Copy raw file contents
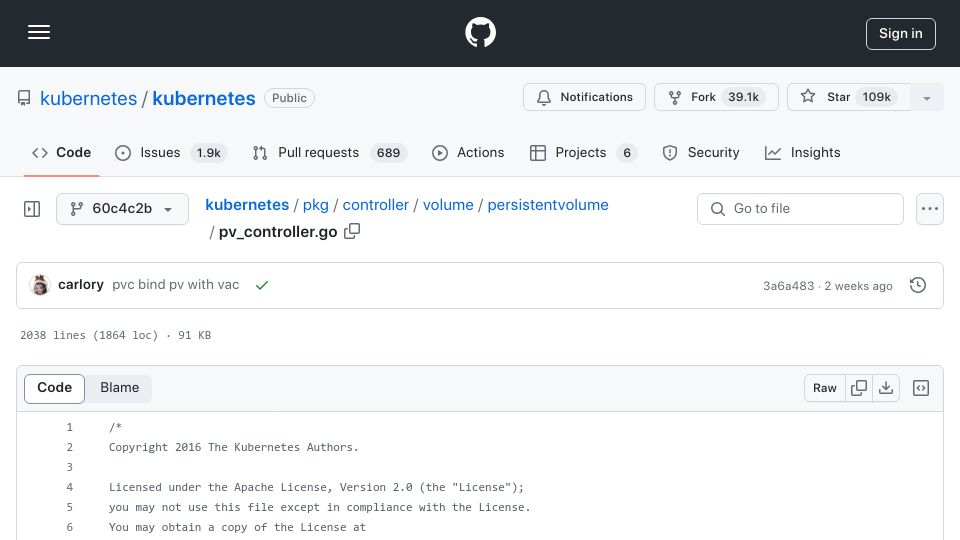Image resolution: width=960 pixels, height=540 pixels. (x=859, y=388)
